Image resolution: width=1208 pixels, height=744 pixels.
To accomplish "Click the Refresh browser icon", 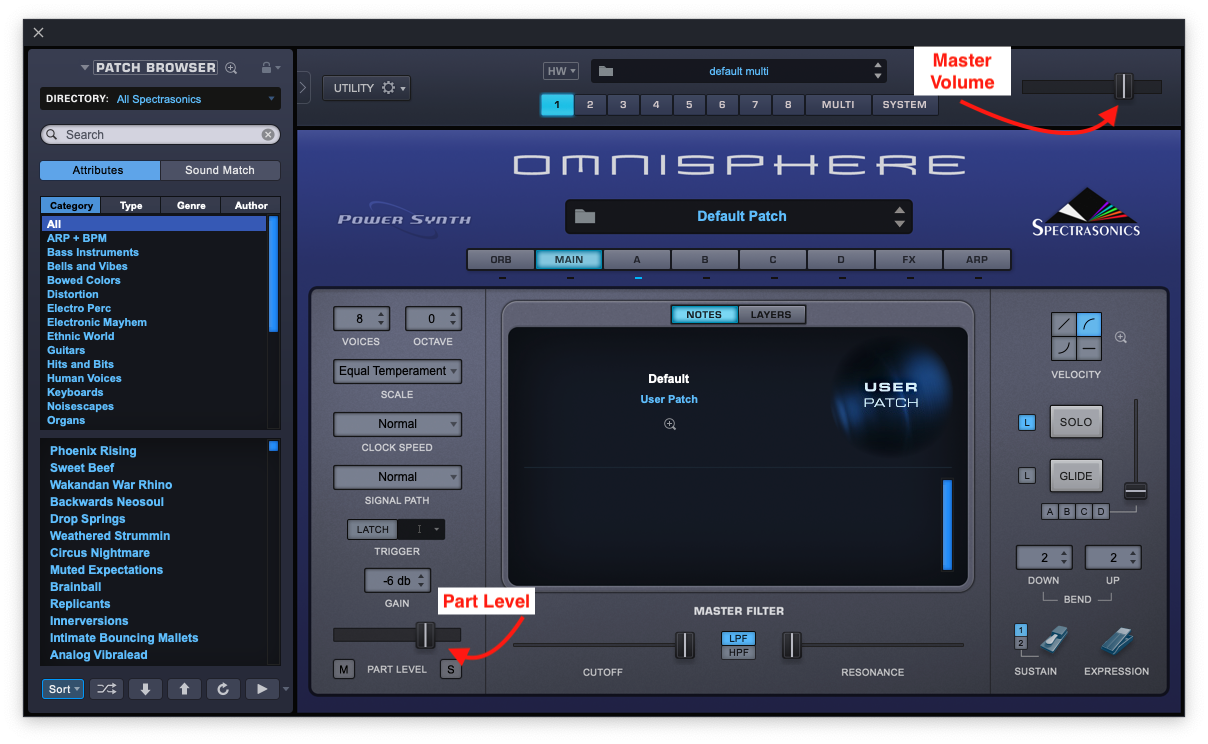I will point(223,689).
